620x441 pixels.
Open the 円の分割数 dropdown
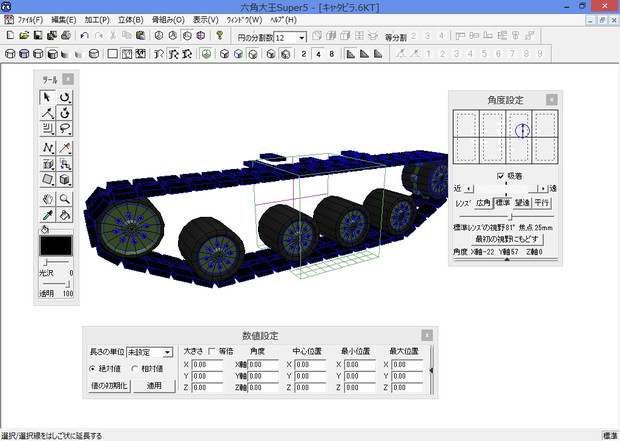click(301, 38)
